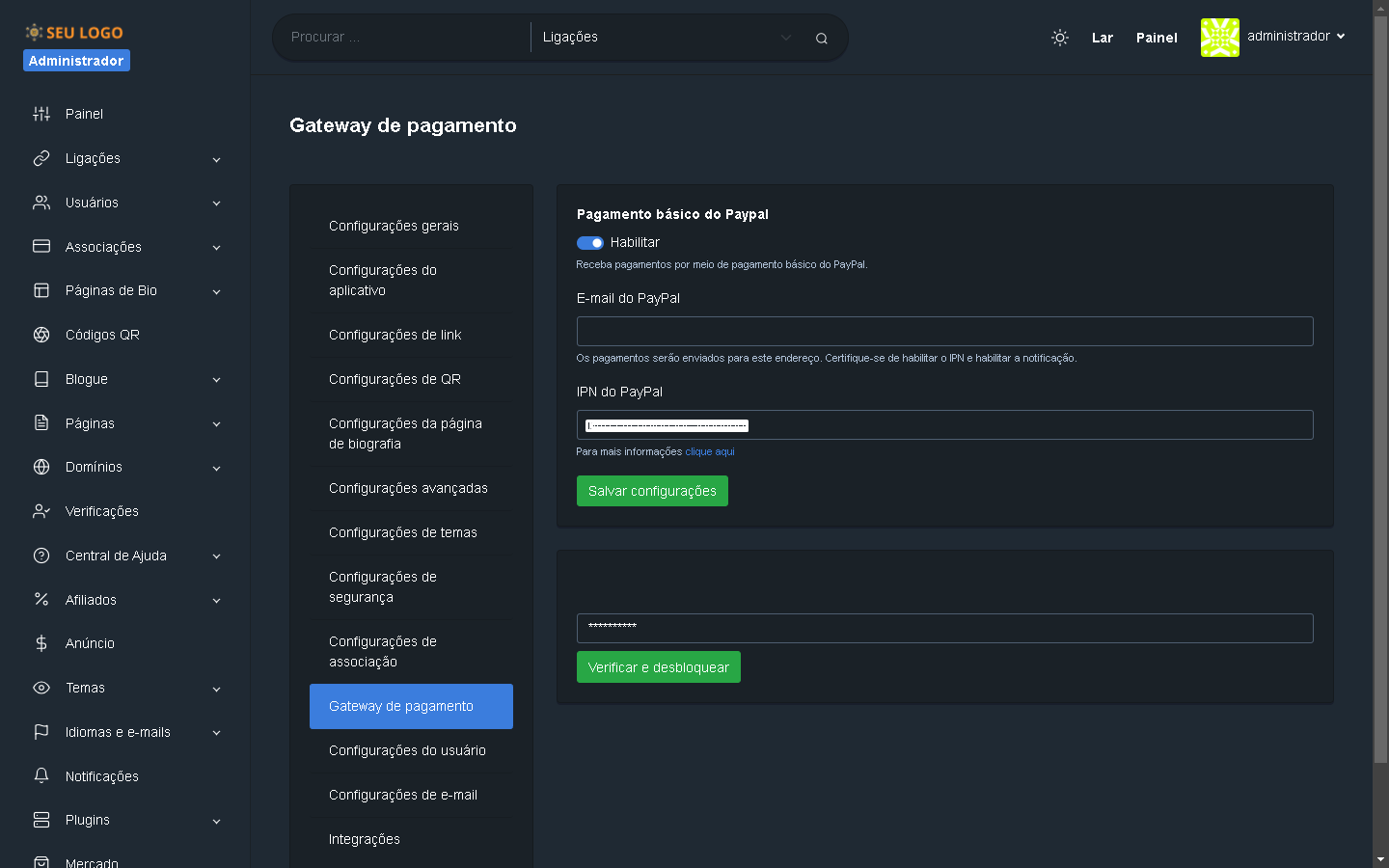Expand the Usuários sidebar menu

coord(125,203)
